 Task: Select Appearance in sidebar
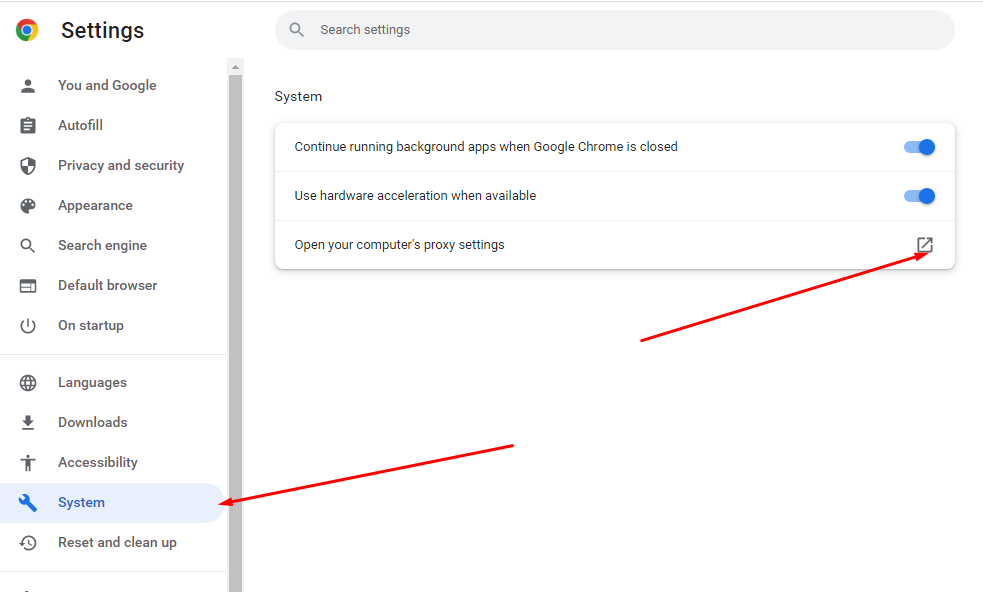[x=113, y=206]
